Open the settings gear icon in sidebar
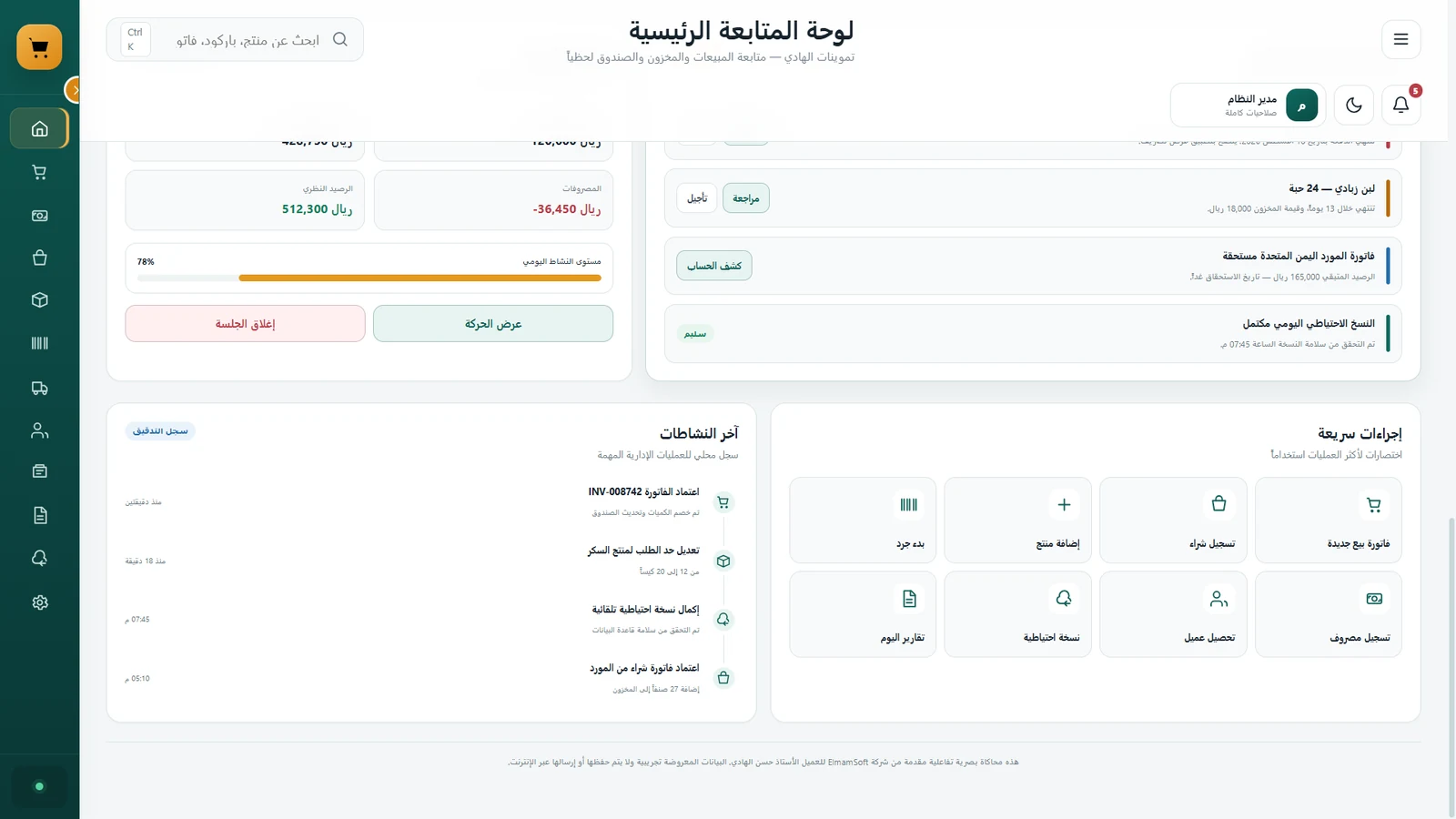Image resolution: width=1456 pixels, height=819 pixels. pyautogui.click(x=39, y=602)
